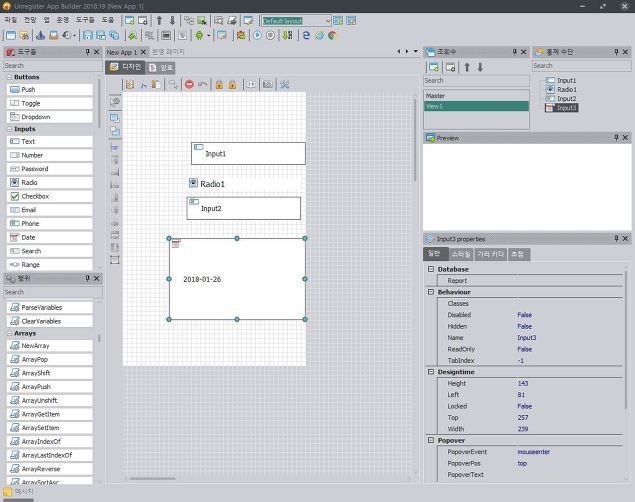Viewport: 635px width, 502px height.
Task: Select the Toggle control in toolbox
Action: pos(50,103)
